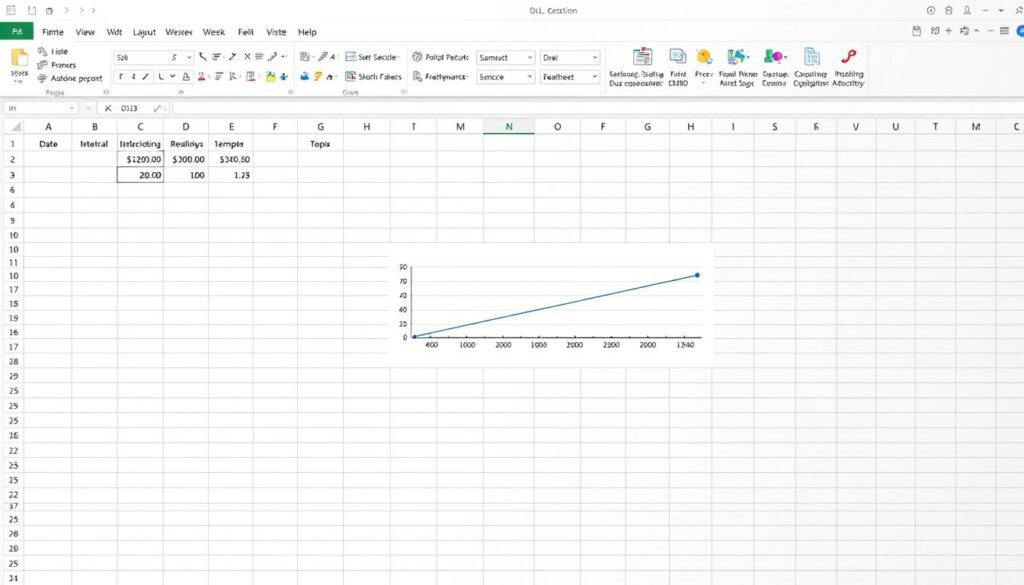This screenshot has height=585, width=1024.
Task: Click the blue round icon at top-right corner
Action: coord(1020,31)
